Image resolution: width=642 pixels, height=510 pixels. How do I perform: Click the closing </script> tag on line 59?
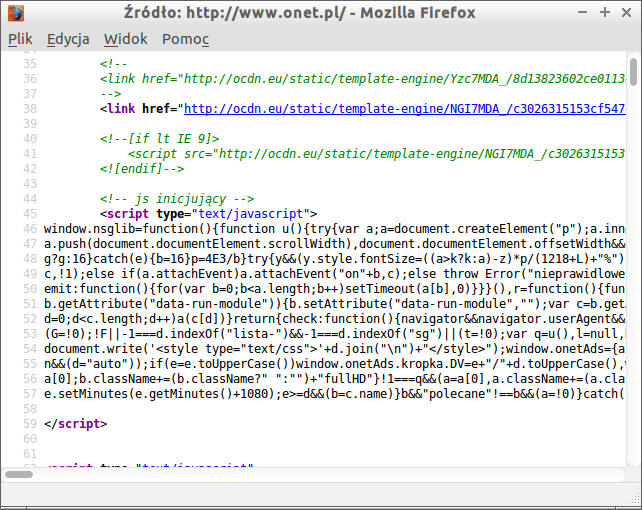pyautogui.click(x=75, y=424)
